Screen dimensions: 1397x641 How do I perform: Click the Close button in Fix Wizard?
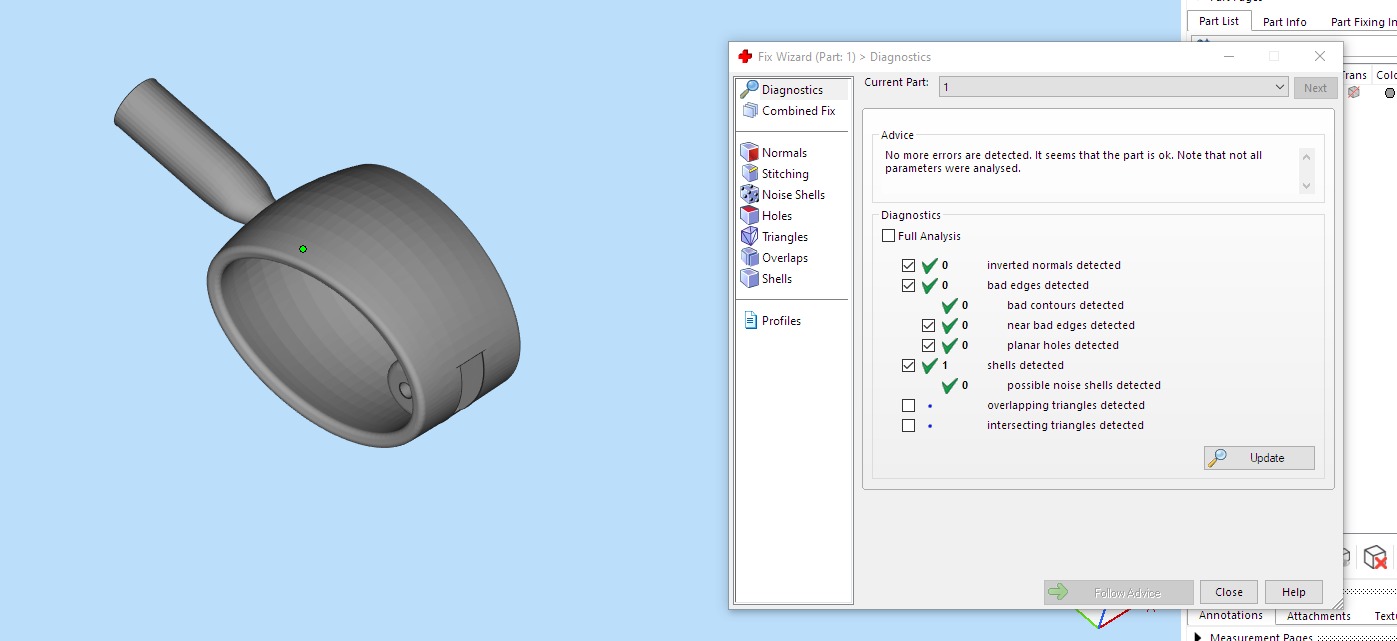pyautogui.click(x=1229, y=592)
